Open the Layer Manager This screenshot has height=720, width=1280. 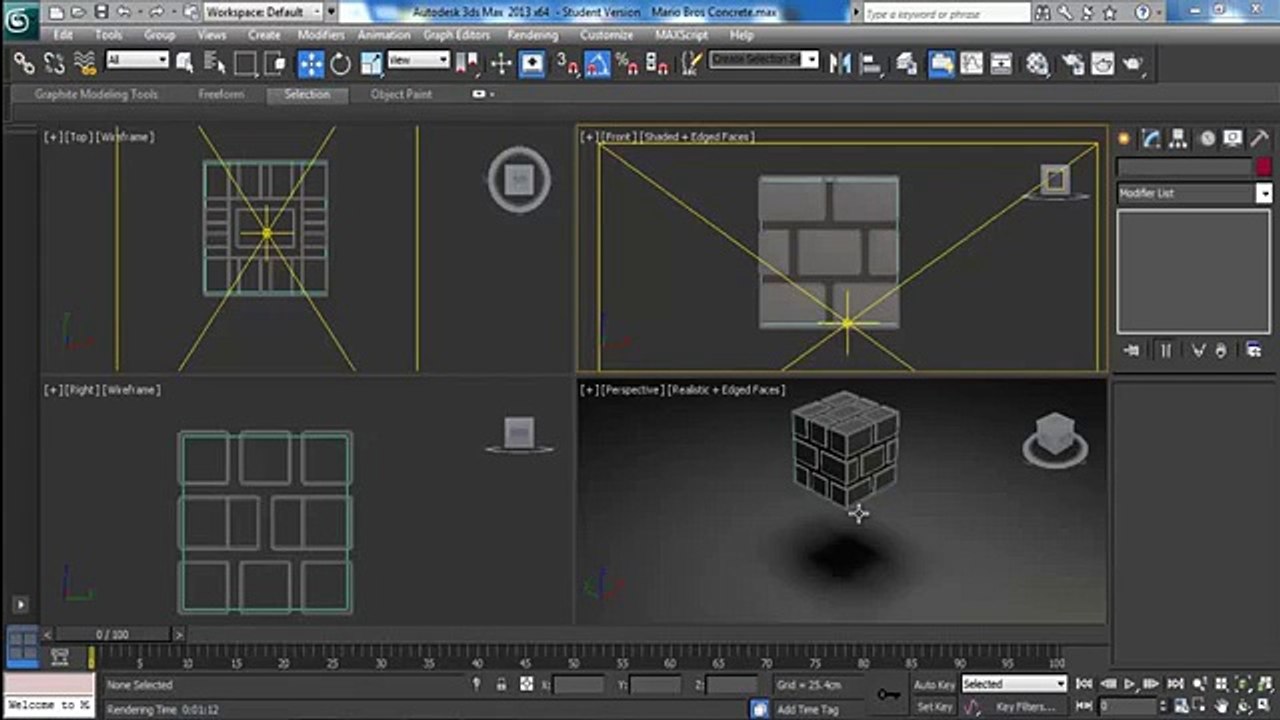click(x=907, y=64)
